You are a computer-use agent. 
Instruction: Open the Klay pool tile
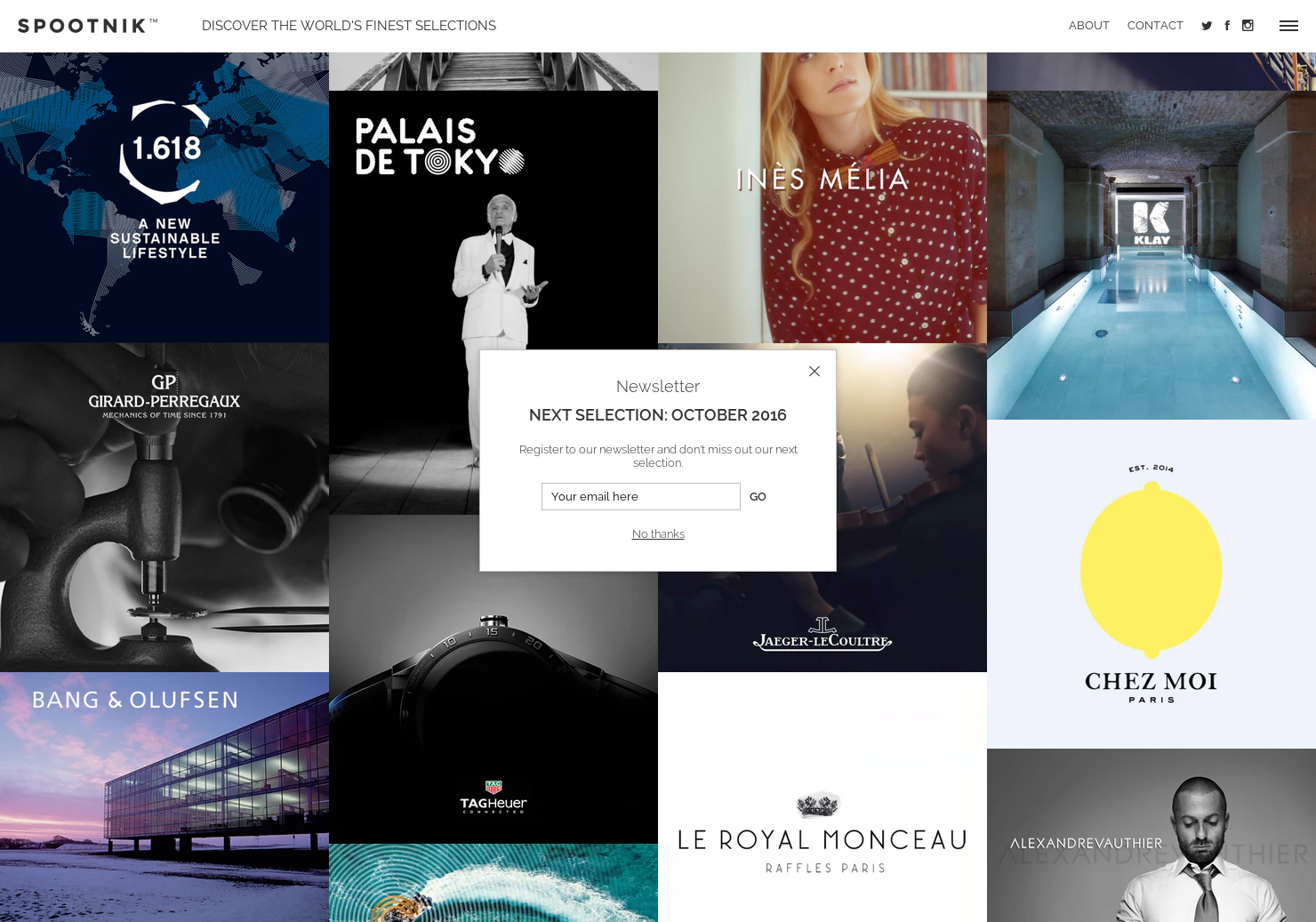pyautogui.click(x=1151, y=255)
